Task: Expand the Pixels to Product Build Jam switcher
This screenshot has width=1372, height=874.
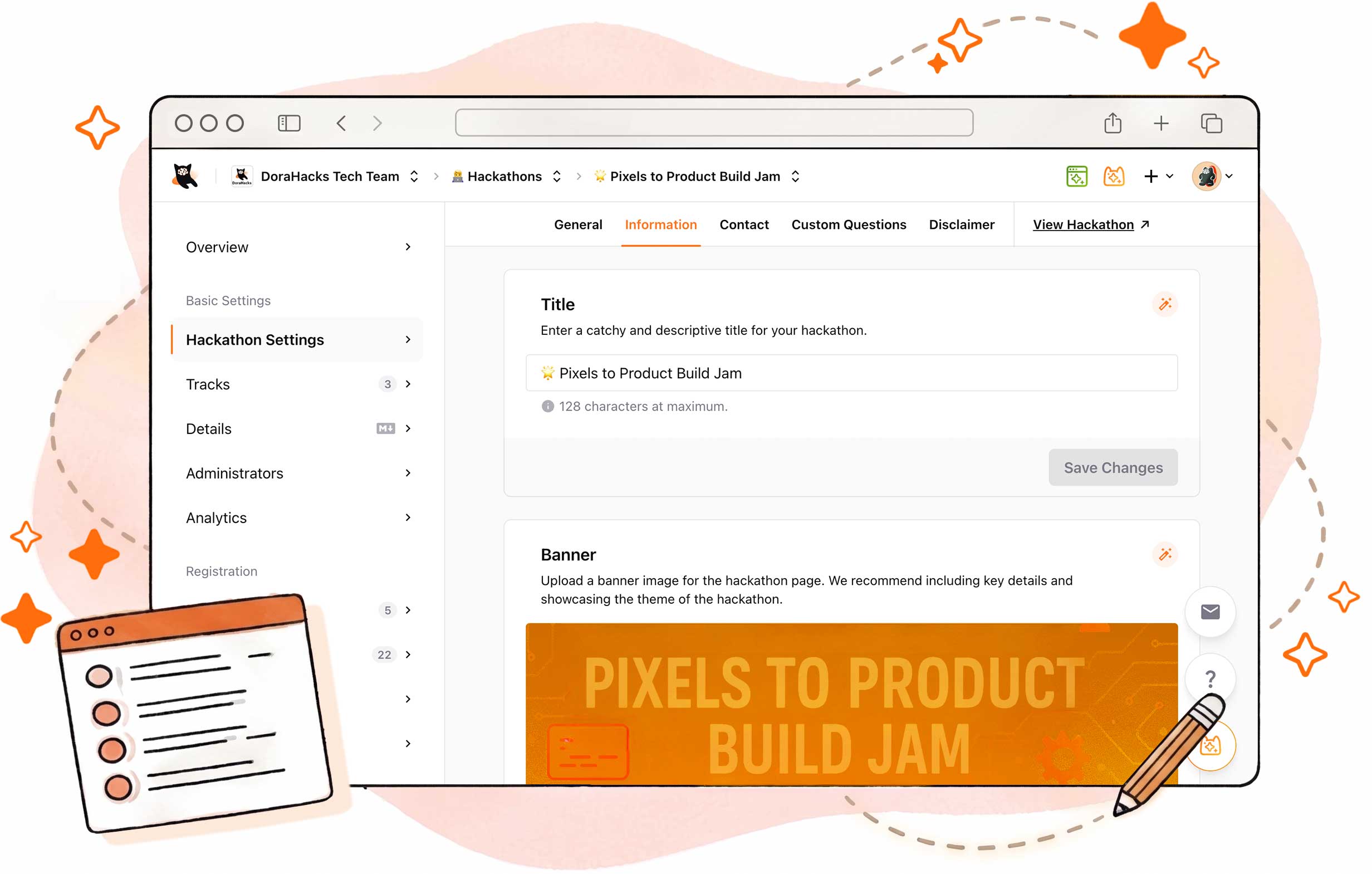Action: [x=796, y=177]
